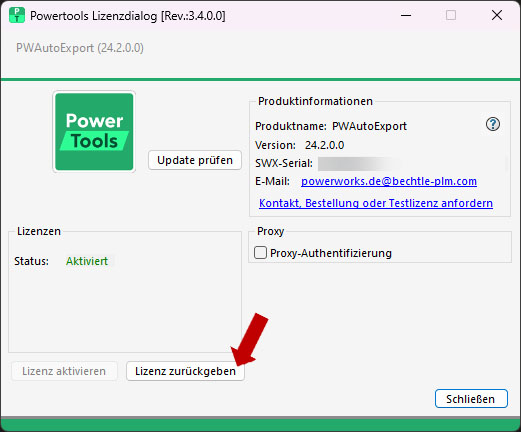This screenshot has width=521, height=432.
Task: Click the green Aktiviert status text
Action: point(87,261)
